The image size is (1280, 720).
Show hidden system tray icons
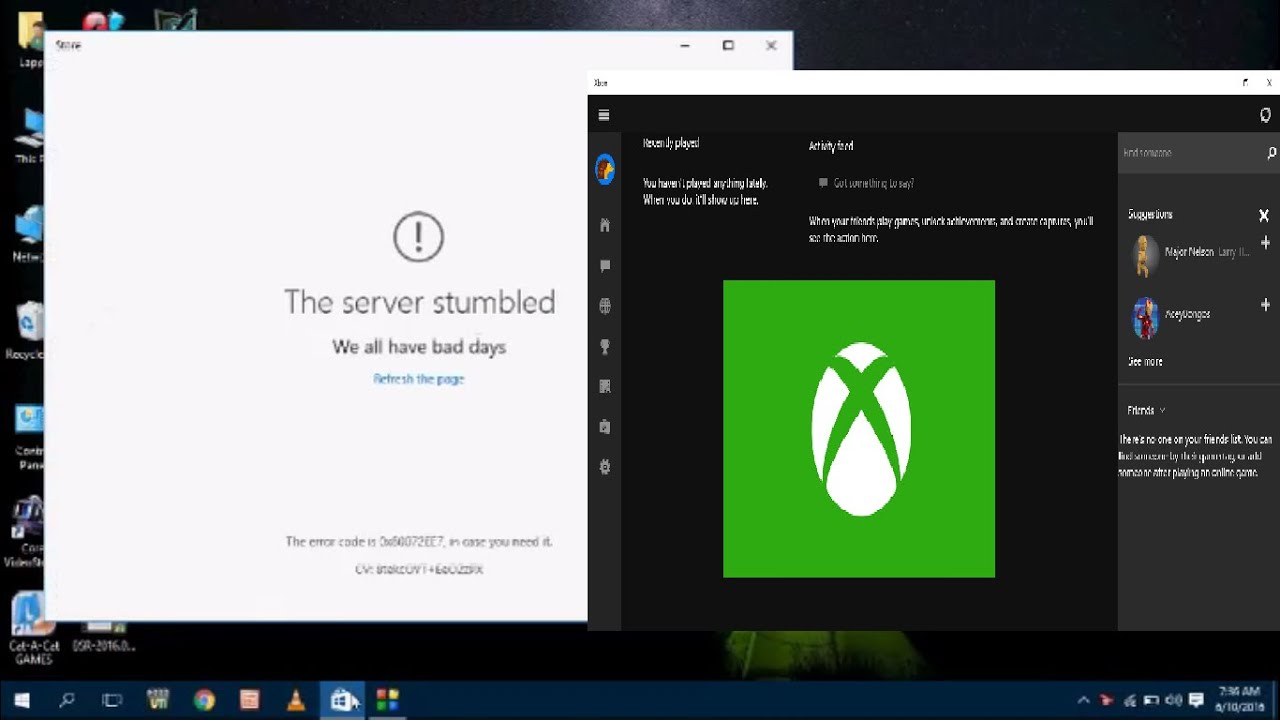coord(1083,700)
